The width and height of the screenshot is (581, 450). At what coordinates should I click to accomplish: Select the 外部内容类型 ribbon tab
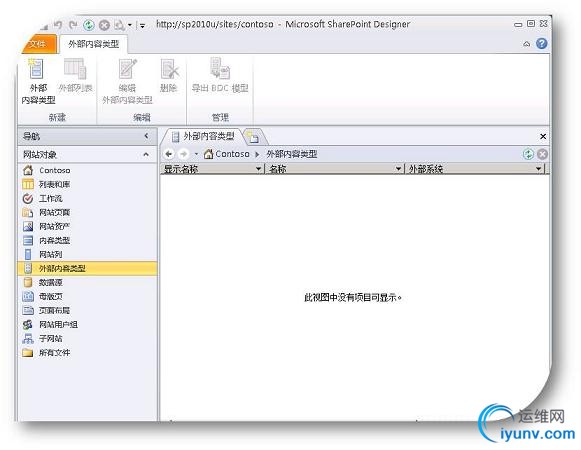93,44
